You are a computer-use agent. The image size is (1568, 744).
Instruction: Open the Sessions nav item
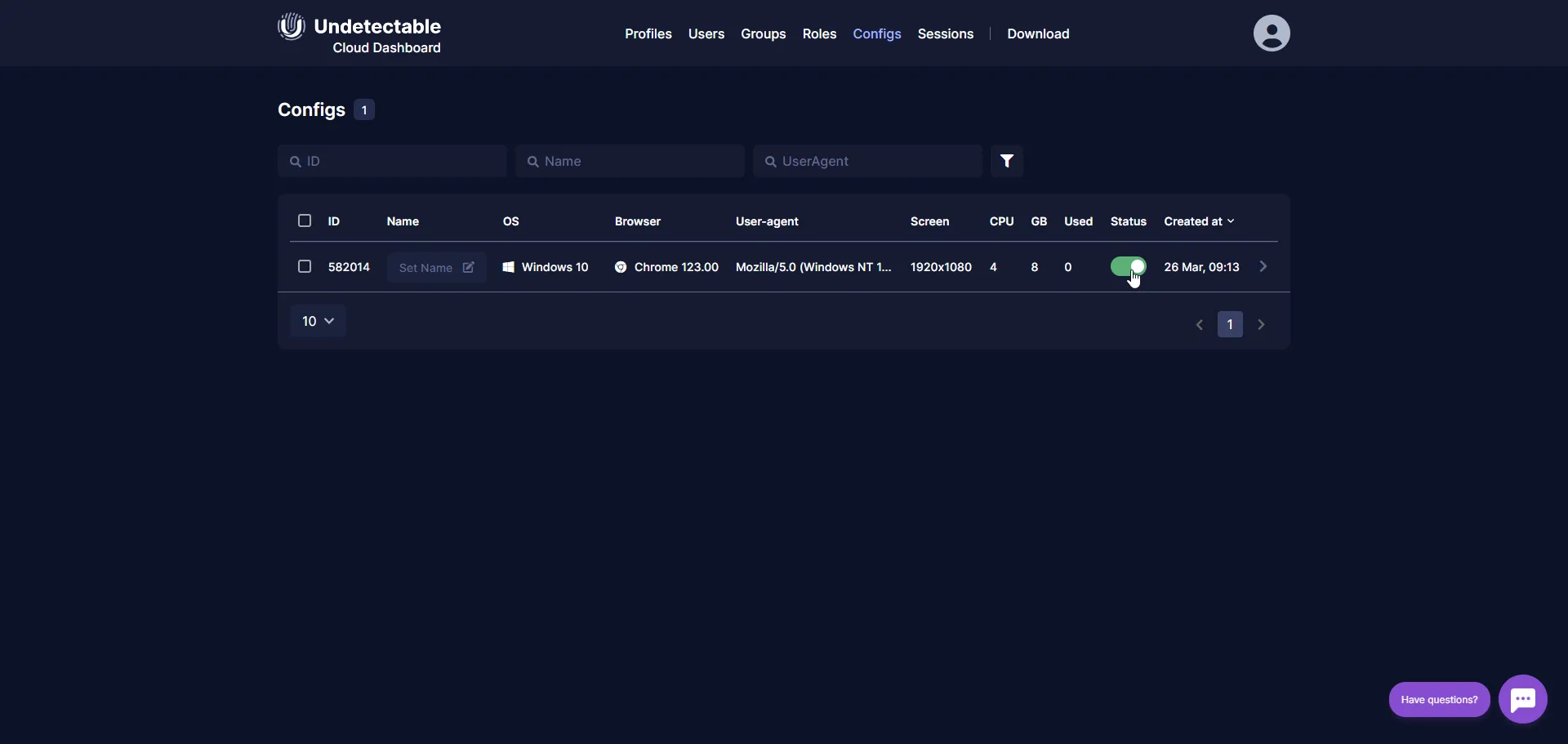tap(945, 33)
